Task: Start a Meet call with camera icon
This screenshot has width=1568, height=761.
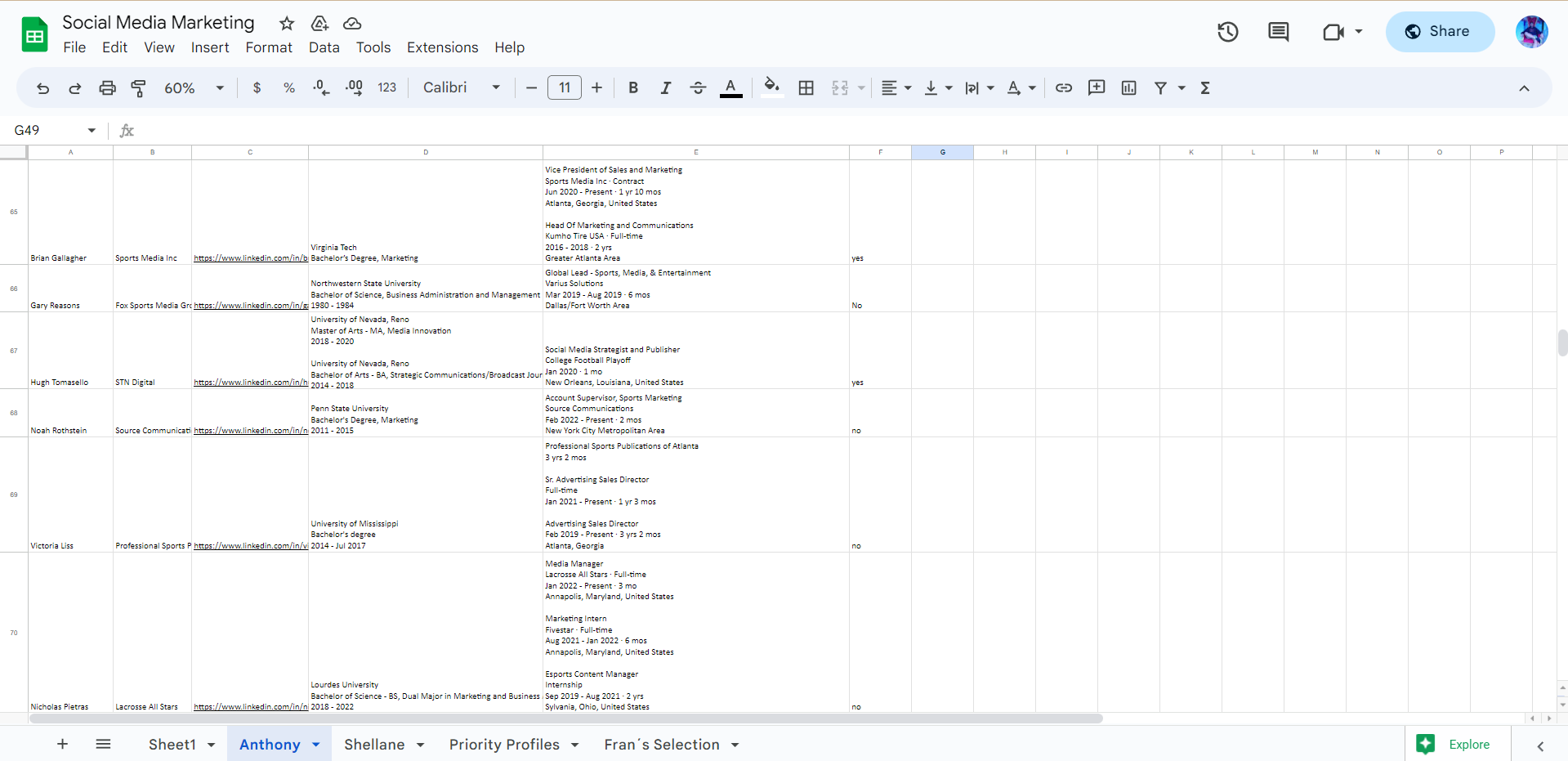Action: coord(1333,32)
